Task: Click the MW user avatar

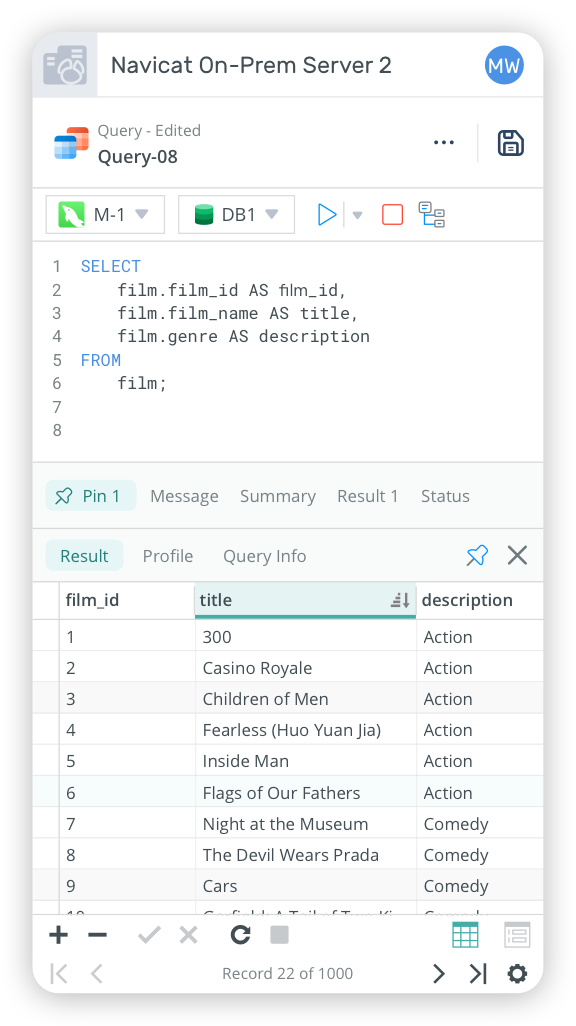Action: [x=504, y=65]
